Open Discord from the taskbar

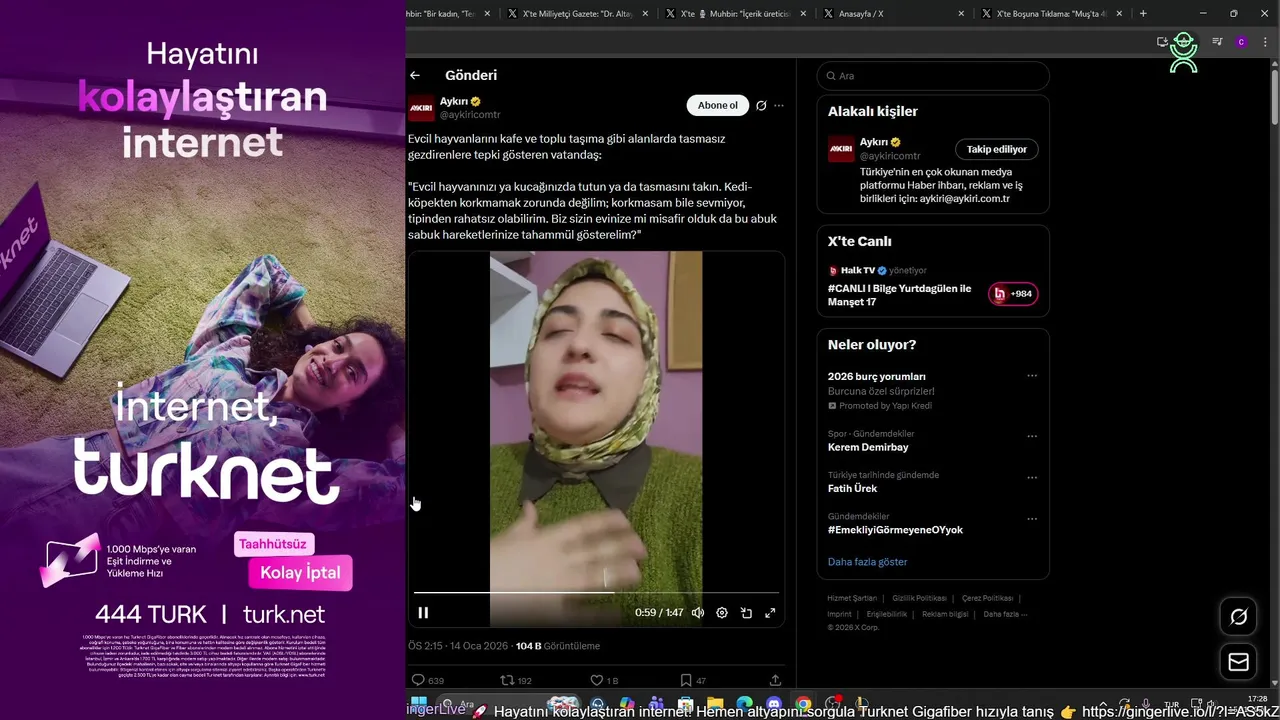(773, 704)
